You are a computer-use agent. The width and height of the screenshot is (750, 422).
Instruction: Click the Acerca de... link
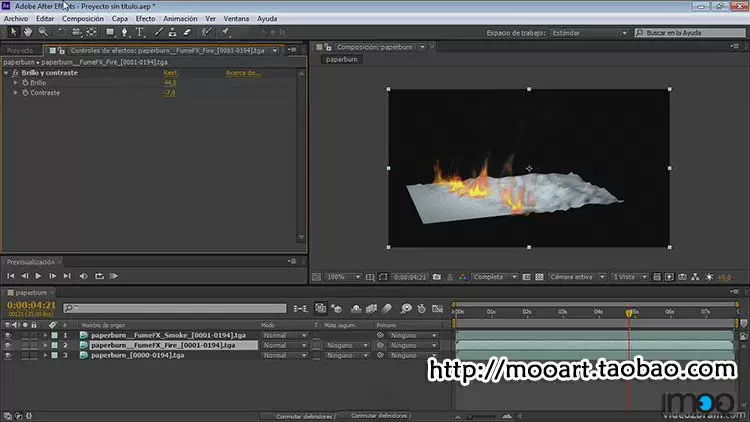point(243,73)
